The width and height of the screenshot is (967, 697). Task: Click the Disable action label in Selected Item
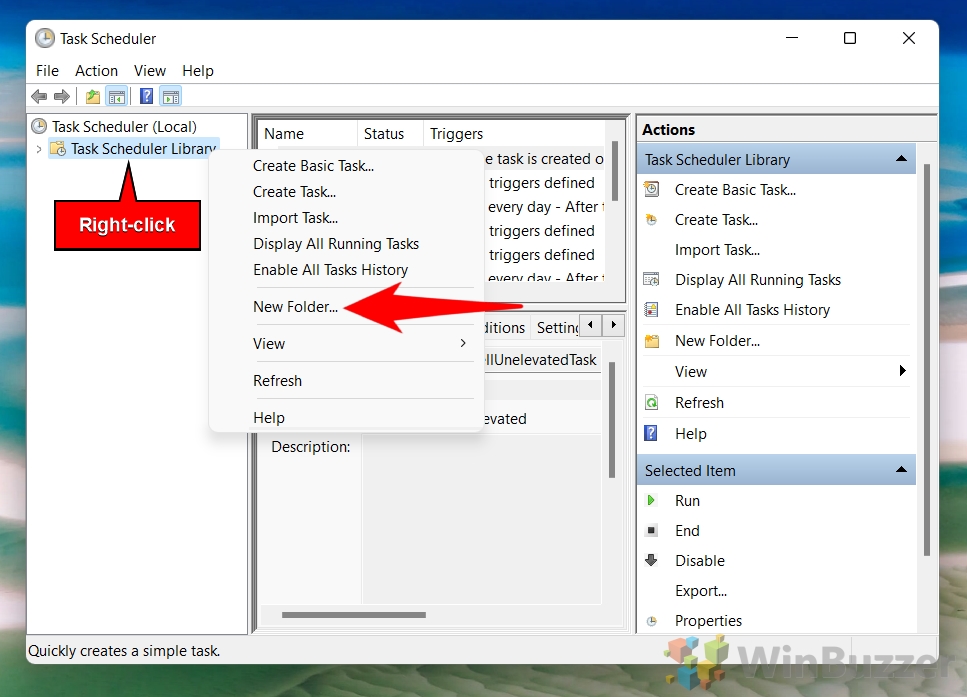(700, 561)
